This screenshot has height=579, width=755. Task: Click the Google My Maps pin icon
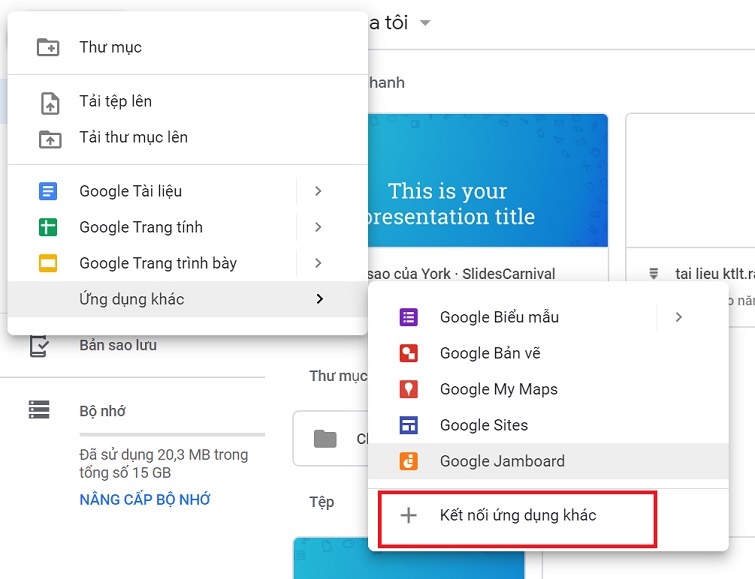point(408,389)
